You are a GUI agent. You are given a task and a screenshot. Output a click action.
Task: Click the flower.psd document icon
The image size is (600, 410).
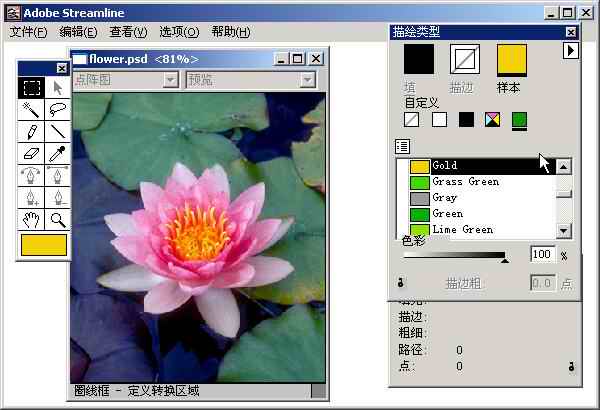[x=80, y=59]
